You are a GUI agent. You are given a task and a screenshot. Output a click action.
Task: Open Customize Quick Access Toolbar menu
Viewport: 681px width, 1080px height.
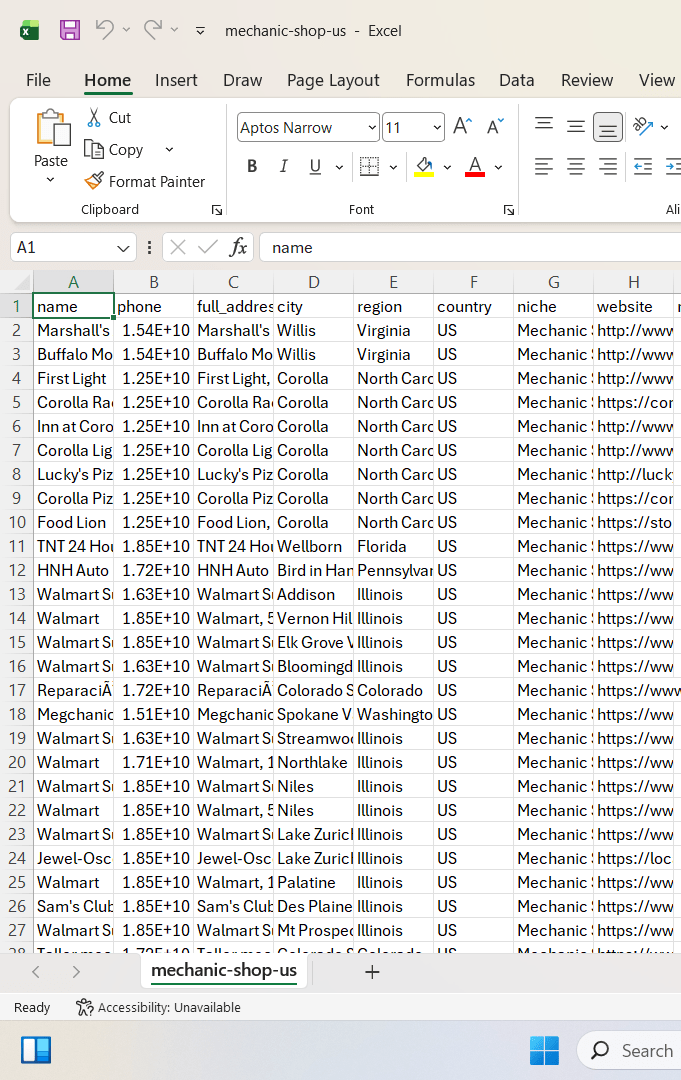(x=200, y=31)
